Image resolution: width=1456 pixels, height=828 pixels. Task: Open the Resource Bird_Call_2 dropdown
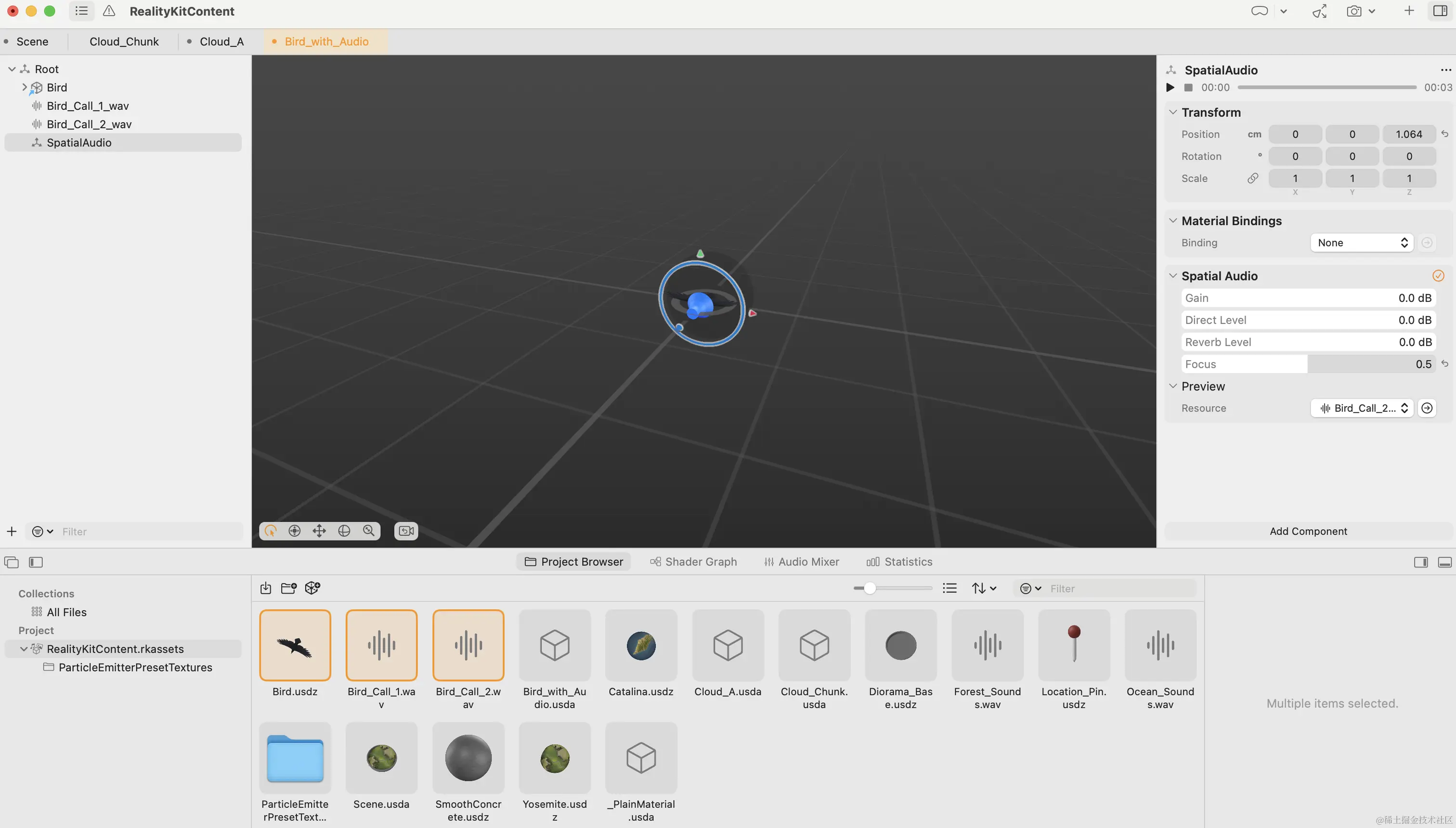[1362, 408]
